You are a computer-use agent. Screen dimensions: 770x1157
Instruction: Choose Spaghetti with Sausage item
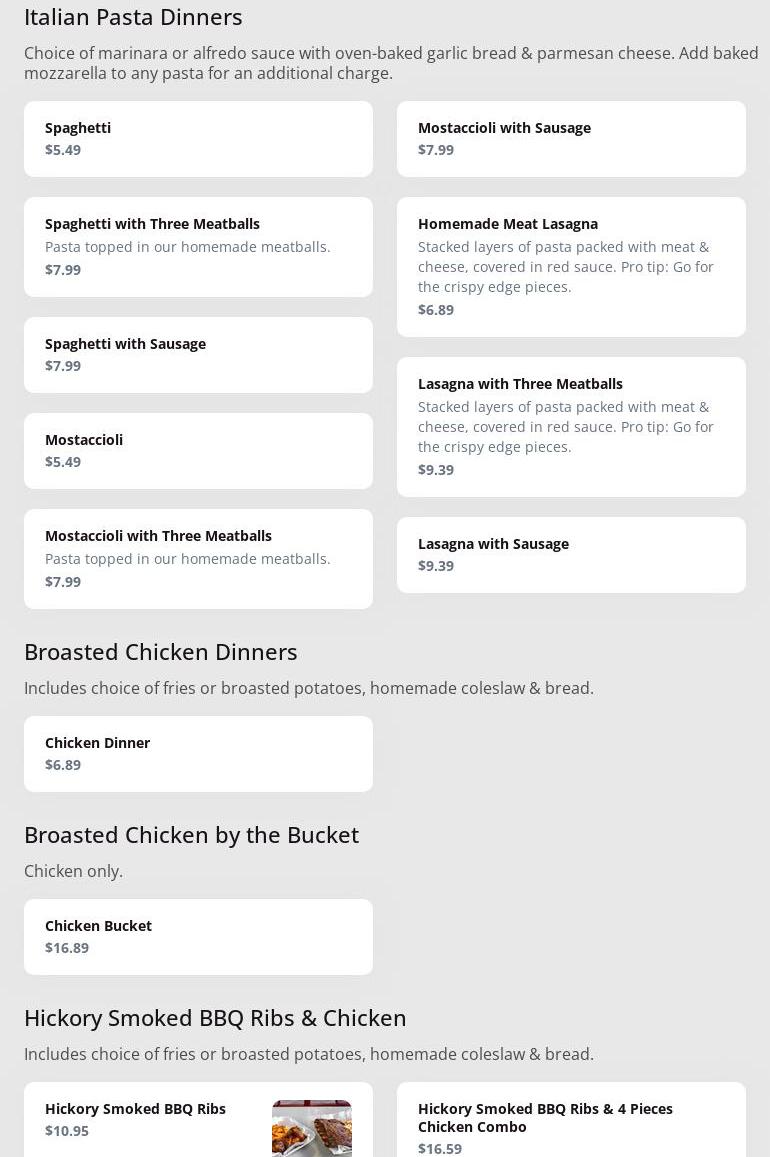click(198, 354)
